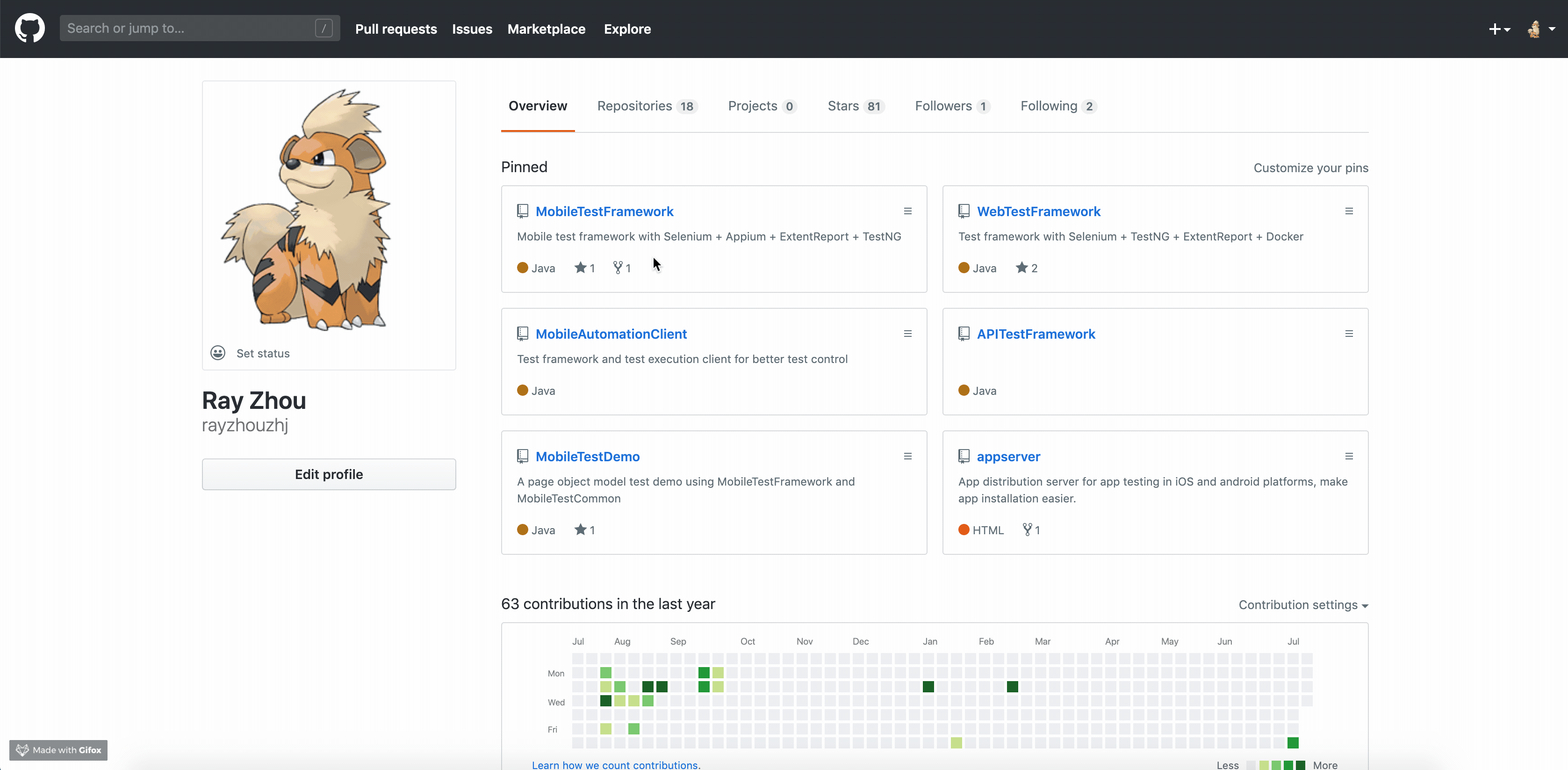This screenshot has height=770, width=1568.
Task: Open Explore in header
Action: click(x=627, y=29)
